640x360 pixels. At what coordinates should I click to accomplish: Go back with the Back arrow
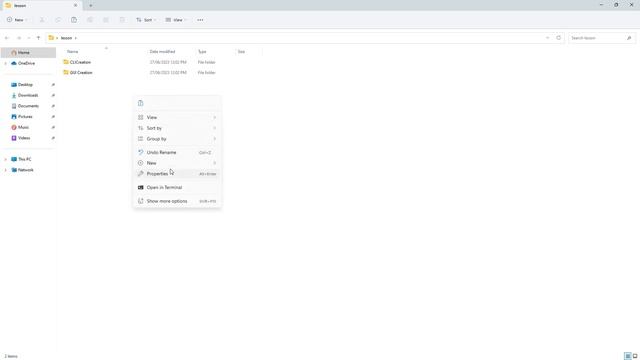tap(7, 38)
